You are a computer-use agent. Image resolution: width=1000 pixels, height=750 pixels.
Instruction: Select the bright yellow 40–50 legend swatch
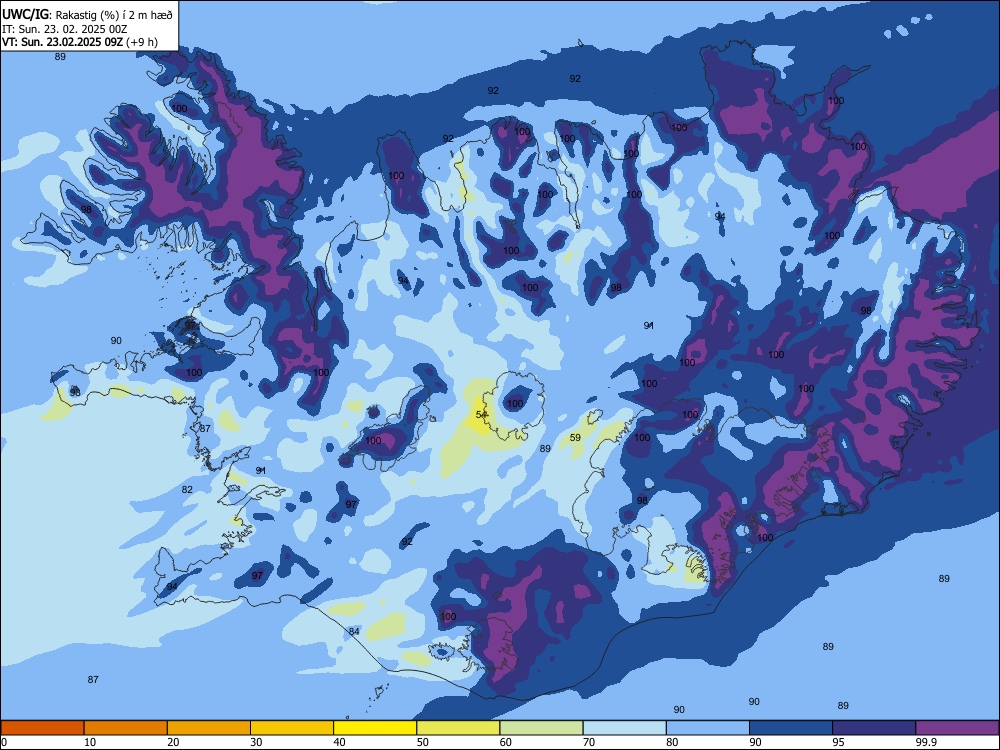pos(375,728)
